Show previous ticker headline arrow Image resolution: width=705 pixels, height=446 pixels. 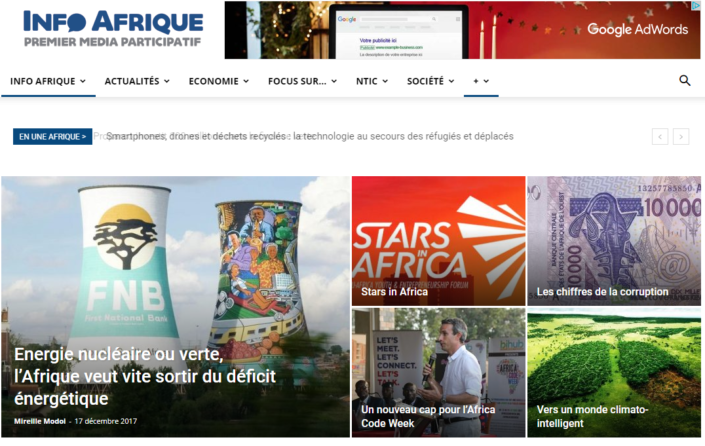[660, 137]
